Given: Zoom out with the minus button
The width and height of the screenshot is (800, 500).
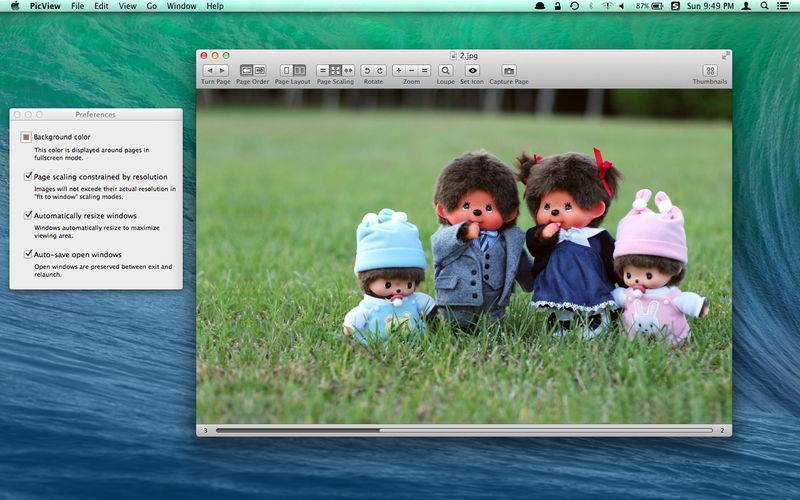Looking at the screenshot, I should (x=412, y=70).
